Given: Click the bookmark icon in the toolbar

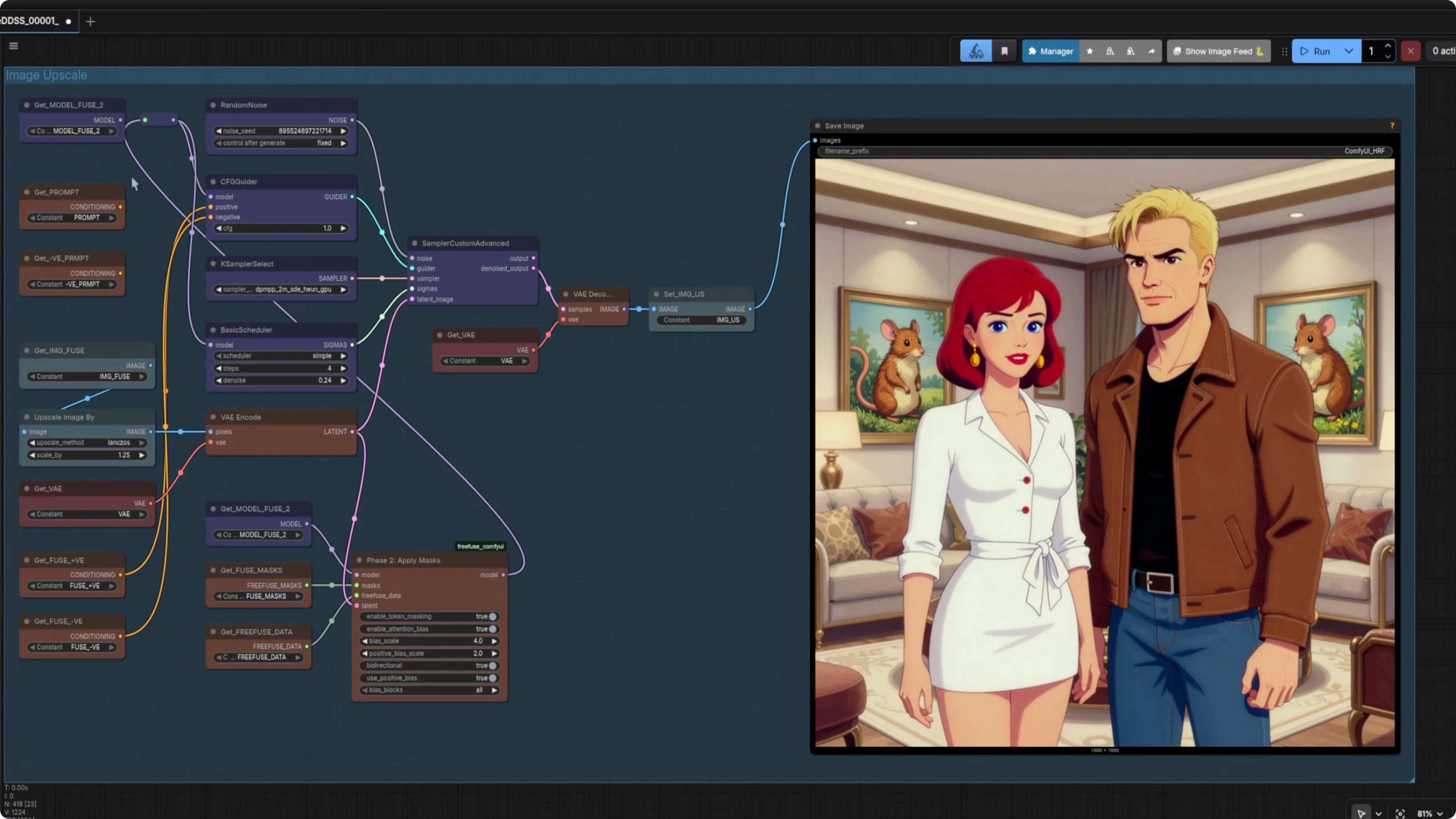Looking at the screenshot, I should pyautogui.click(x=1005, y=51).
